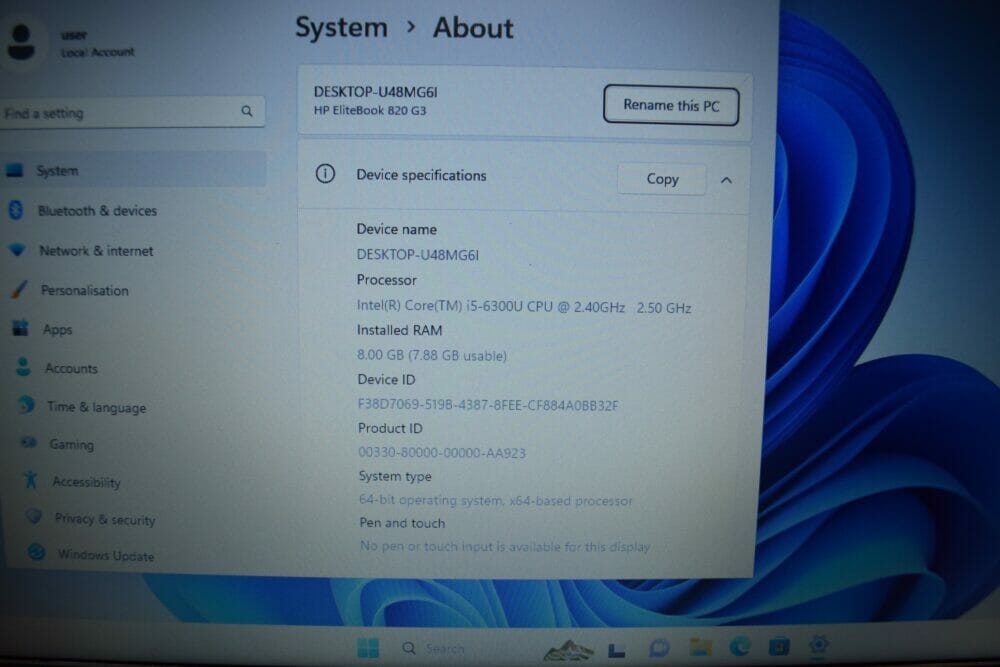Click the Accessibility figure icon
The height and width of the screenshot is (667, 1000).
pyautogui.click(x=30, y=480)
